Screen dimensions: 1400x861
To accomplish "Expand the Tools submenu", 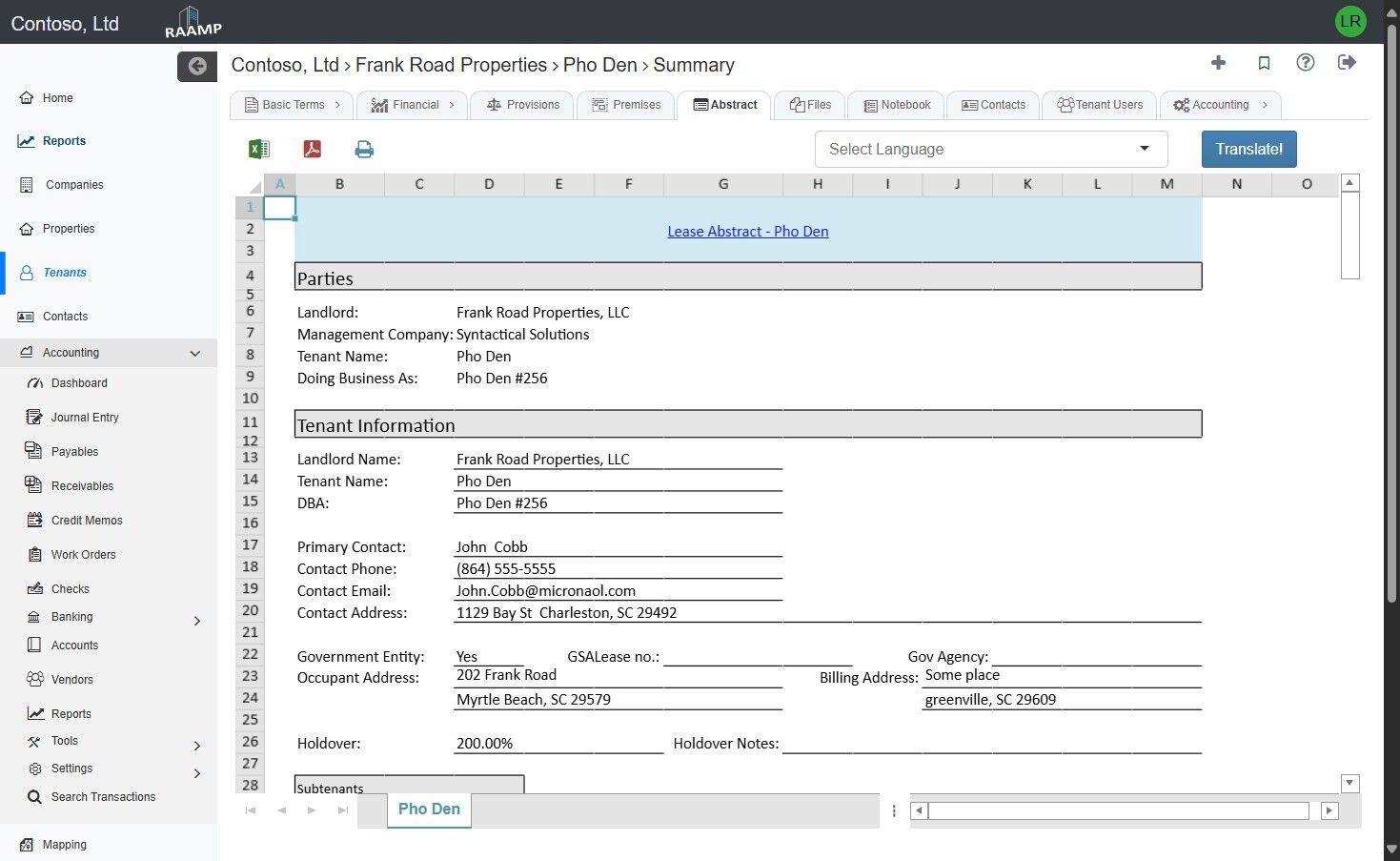I will click(197, 746).
